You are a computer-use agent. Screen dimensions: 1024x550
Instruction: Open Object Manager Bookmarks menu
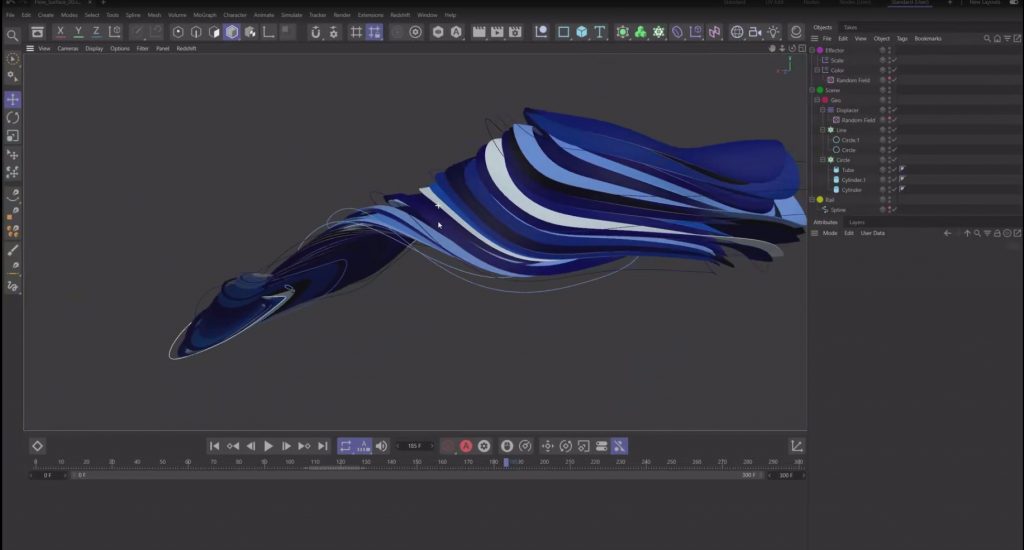click(x=928, y=39)
